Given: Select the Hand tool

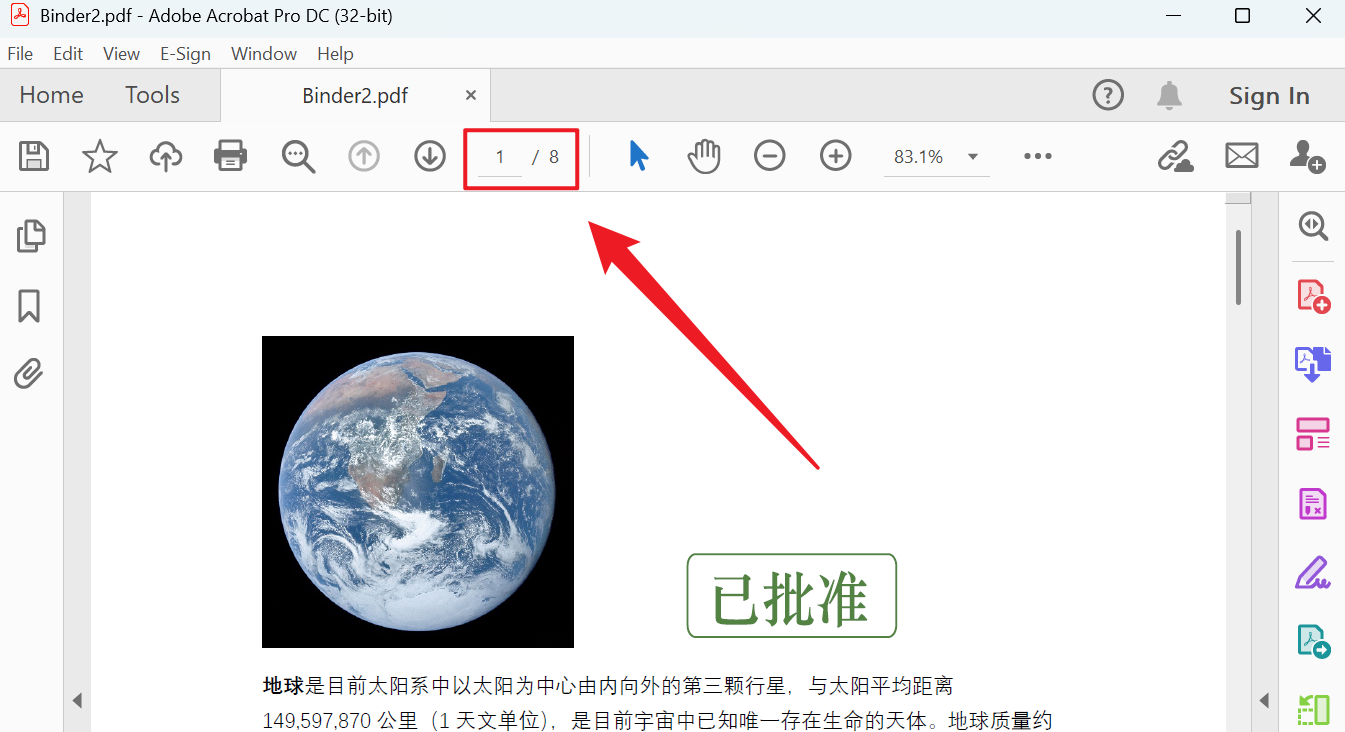Looking at the screenshot, I should (703, 156).
